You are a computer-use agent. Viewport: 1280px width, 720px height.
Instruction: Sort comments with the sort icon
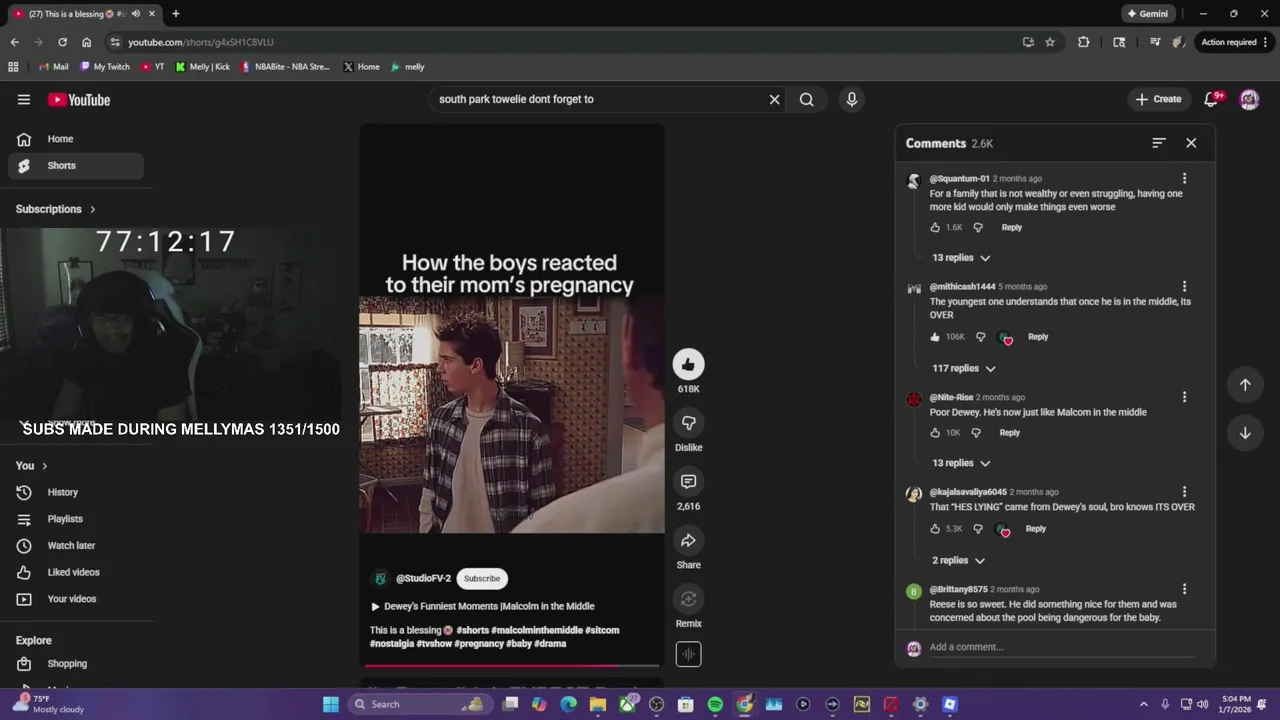[x=1158, y=143]
